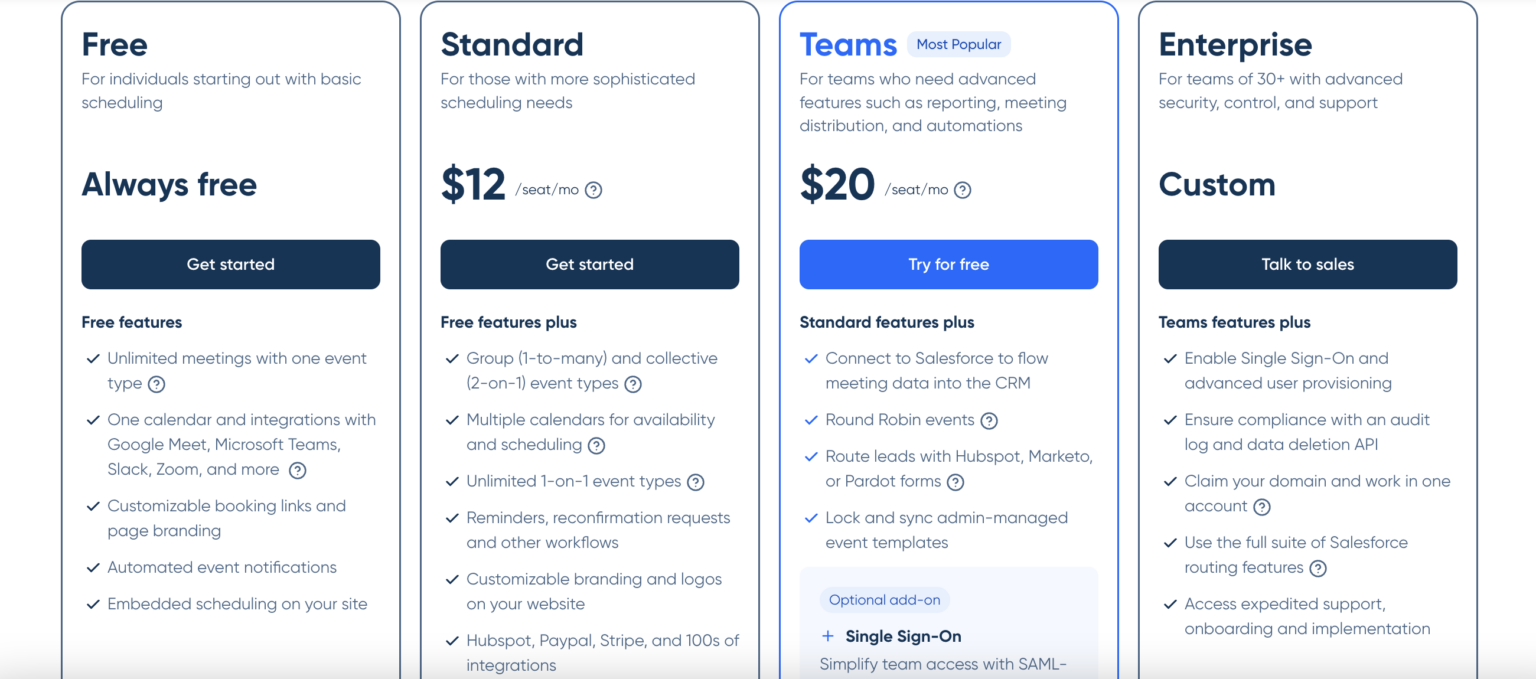Click info icon for Claim your domain account
This screenshot has width=1536, height=679.
1262,507
